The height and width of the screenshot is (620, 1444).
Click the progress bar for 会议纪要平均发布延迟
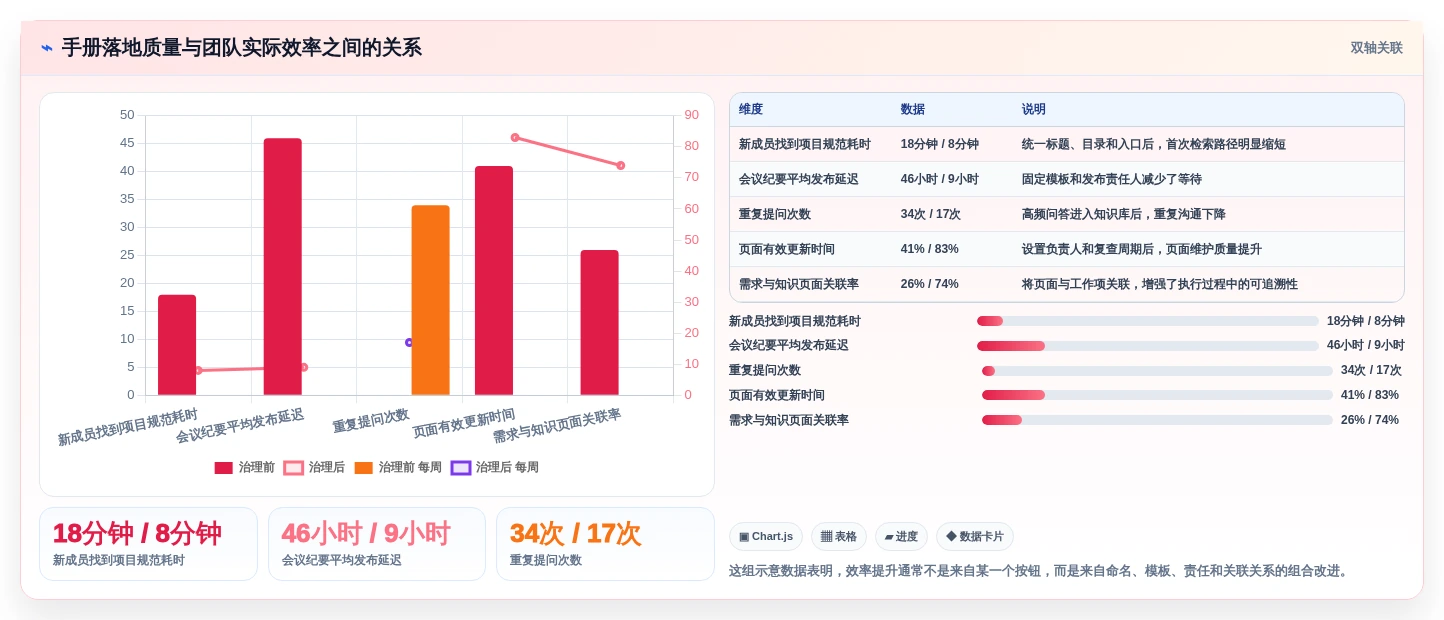(x=1148, y=346)
